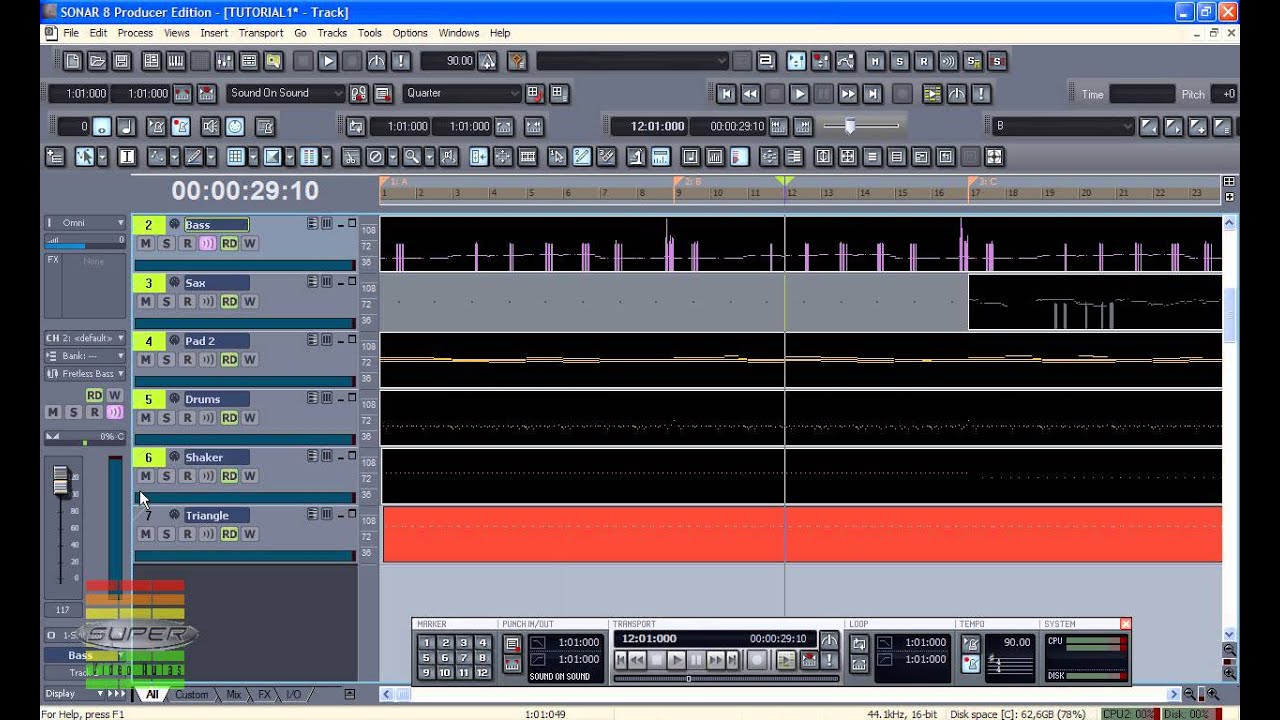1280x720 pixels.
Task: Open the Process menu
Action: coord(135,33)
